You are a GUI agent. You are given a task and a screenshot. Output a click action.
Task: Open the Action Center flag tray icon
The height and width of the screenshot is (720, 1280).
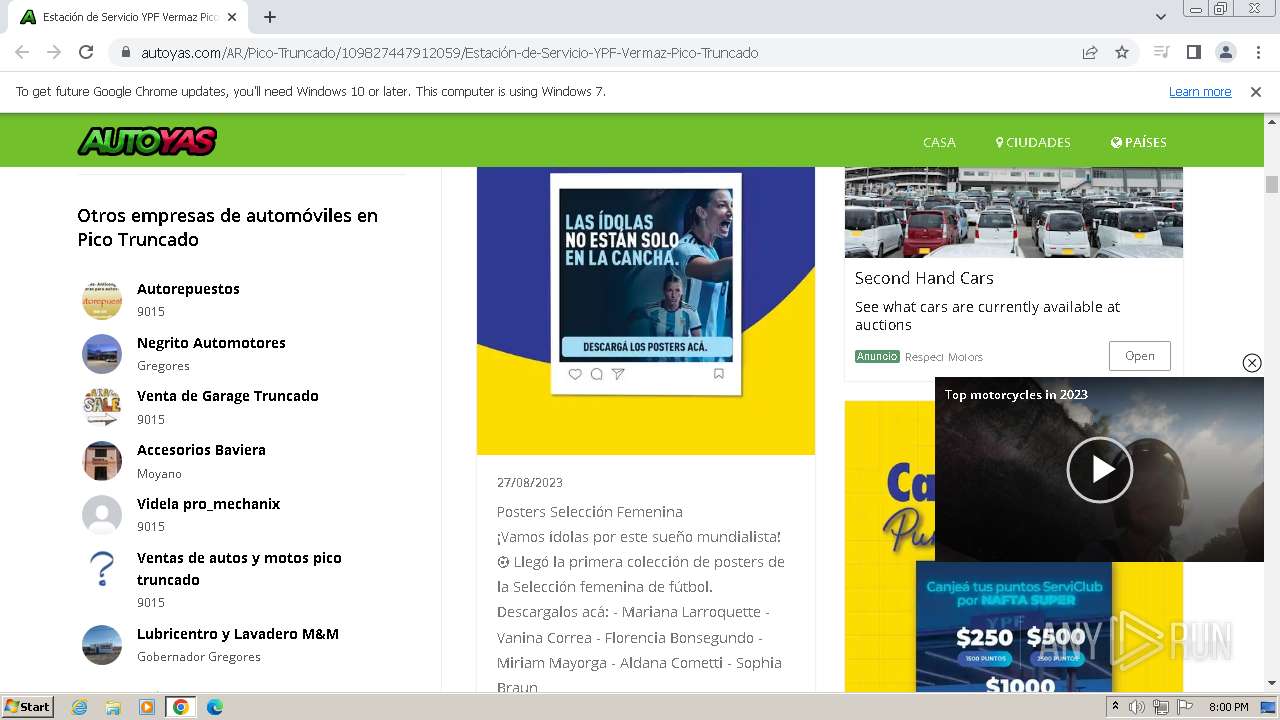pyautogui.click(x=1185, y=707)
